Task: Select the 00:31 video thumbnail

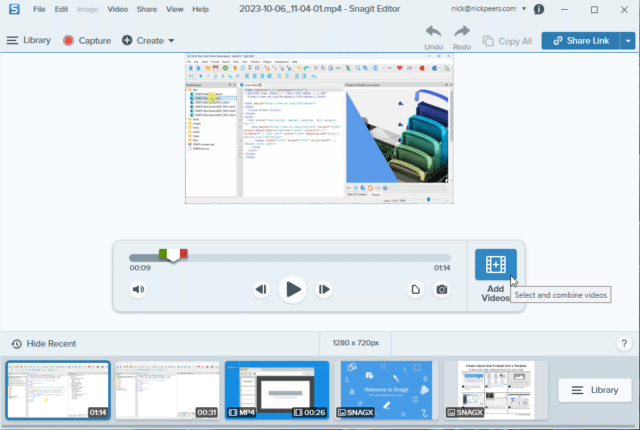Action: tap(167, 390)
